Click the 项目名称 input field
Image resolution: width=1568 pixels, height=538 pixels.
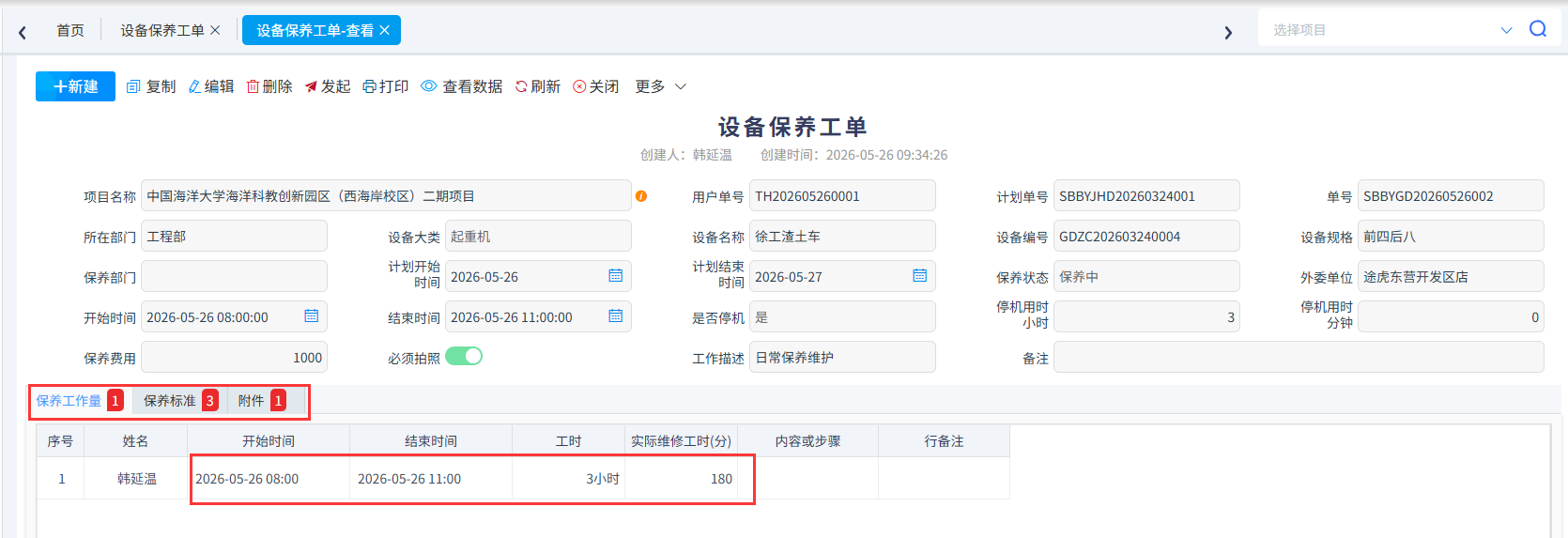coord(386,196)
